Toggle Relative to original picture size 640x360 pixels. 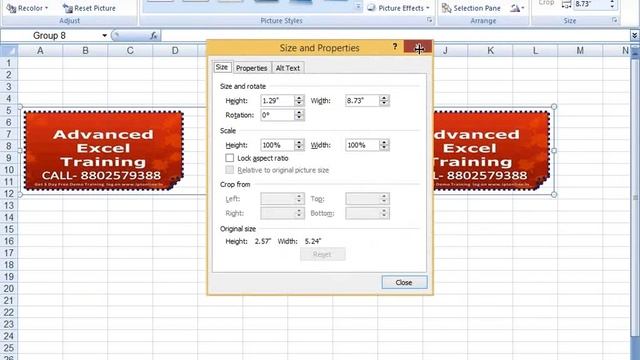230,170
